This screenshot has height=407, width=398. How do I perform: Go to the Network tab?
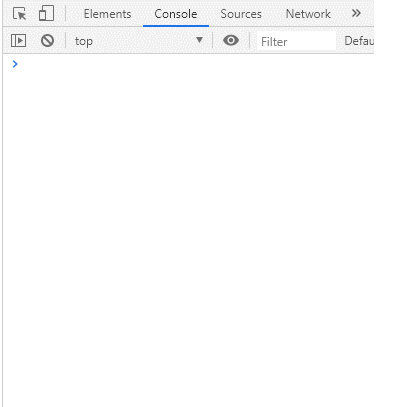tap(308, 14)
